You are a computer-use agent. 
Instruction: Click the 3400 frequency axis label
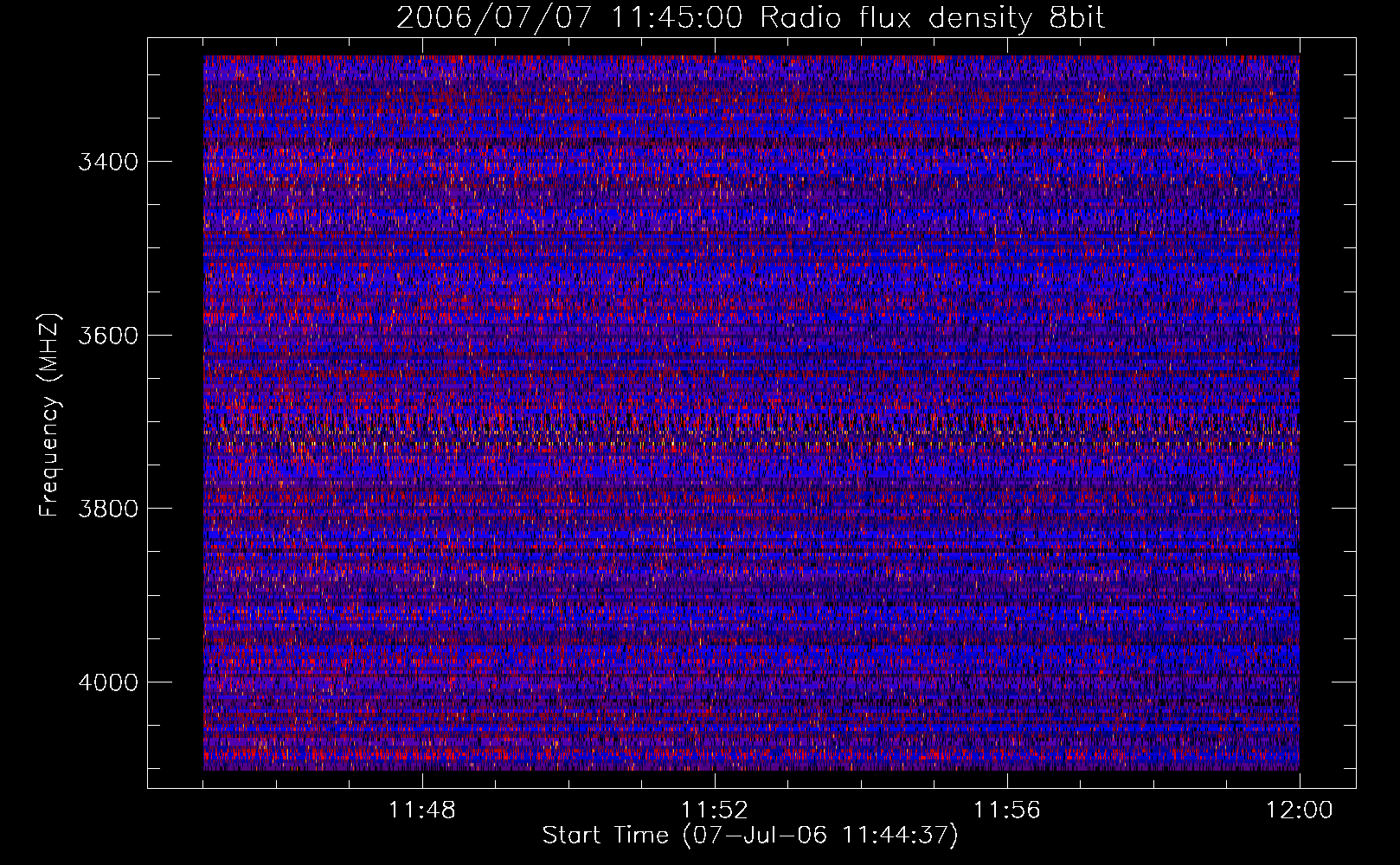pyautogui.click(x=108, y=162)
